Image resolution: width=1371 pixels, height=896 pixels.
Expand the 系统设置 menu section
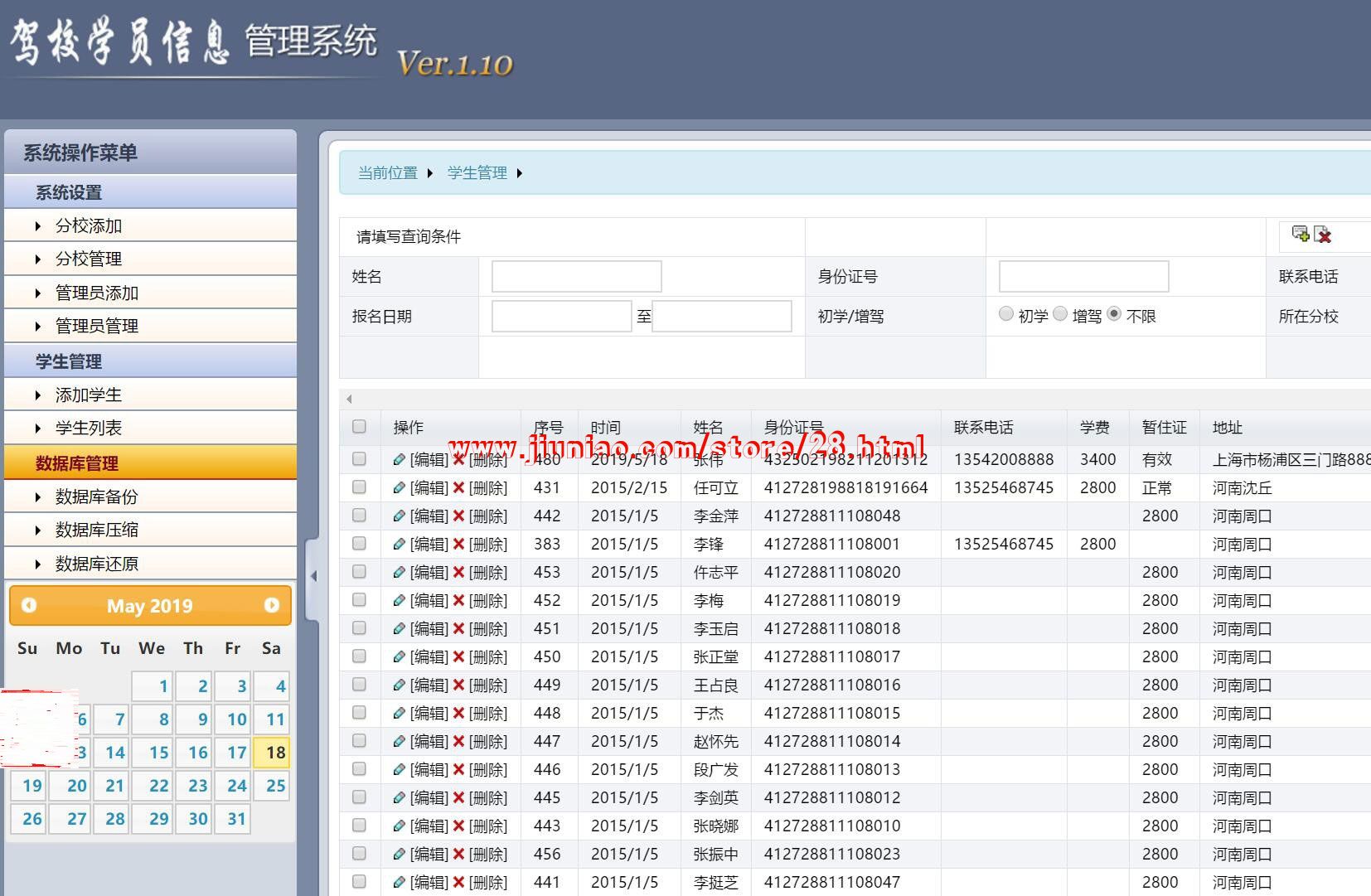point(69,192)
